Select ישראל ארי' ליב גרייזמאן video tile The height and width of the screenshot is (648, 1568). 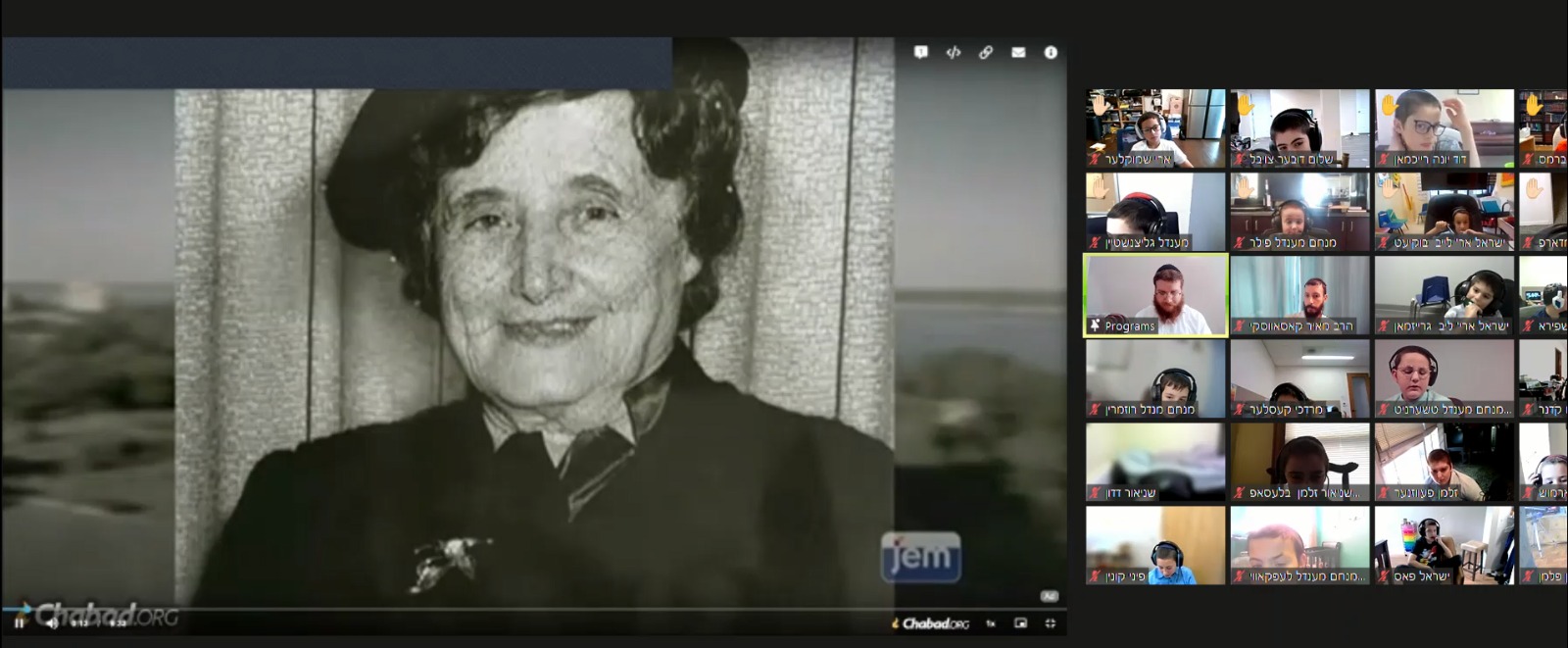1444,295
